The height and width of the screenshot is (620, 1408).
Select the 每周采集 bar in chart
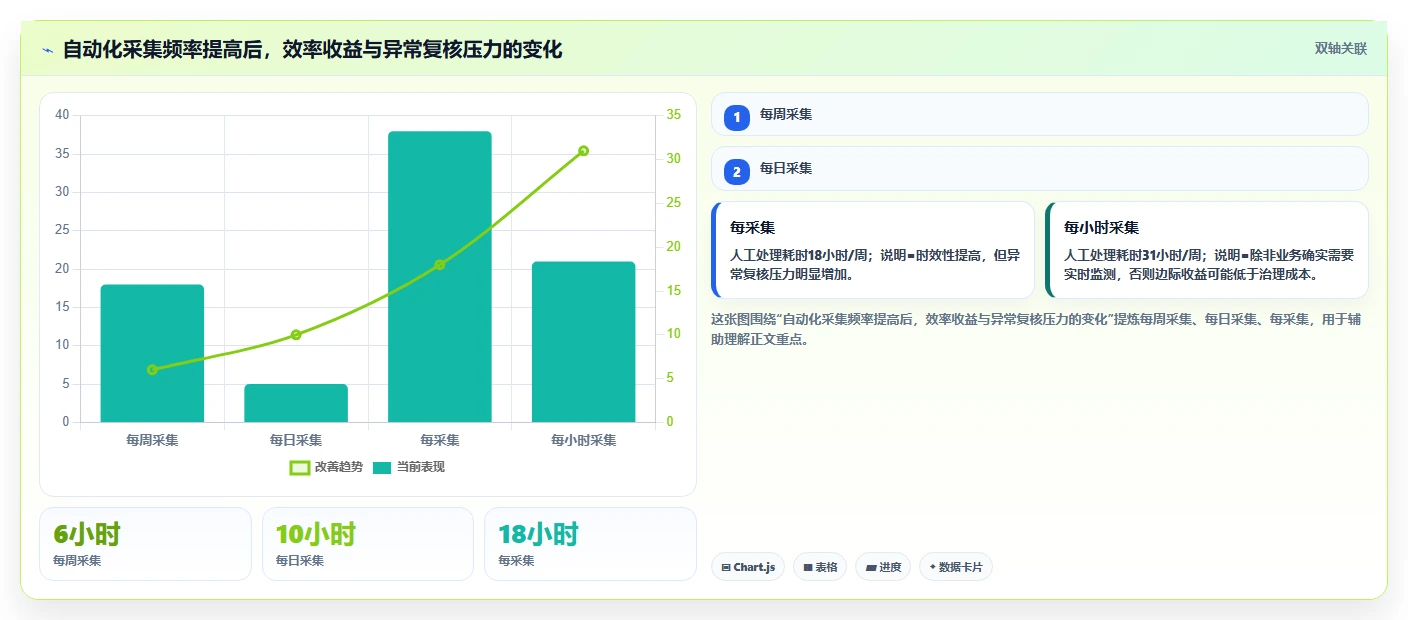152,353
